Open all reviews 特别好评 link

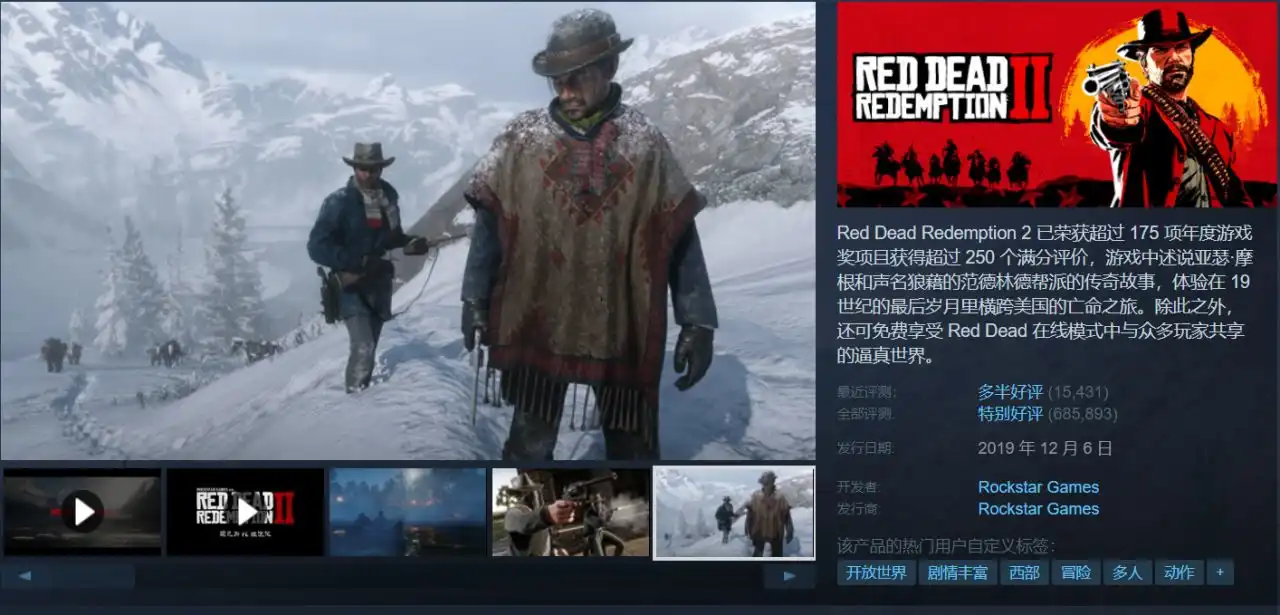[1010, 414]
